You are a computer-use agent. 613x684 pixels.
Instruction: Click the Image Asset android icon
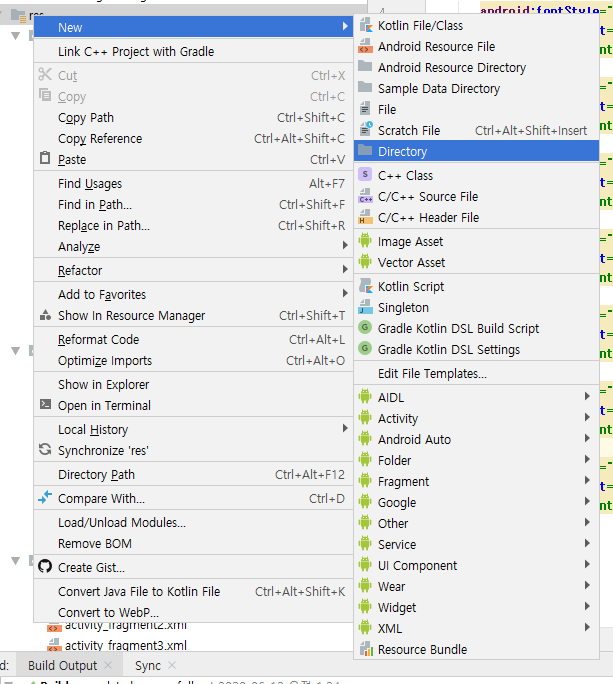coord(365,241)
